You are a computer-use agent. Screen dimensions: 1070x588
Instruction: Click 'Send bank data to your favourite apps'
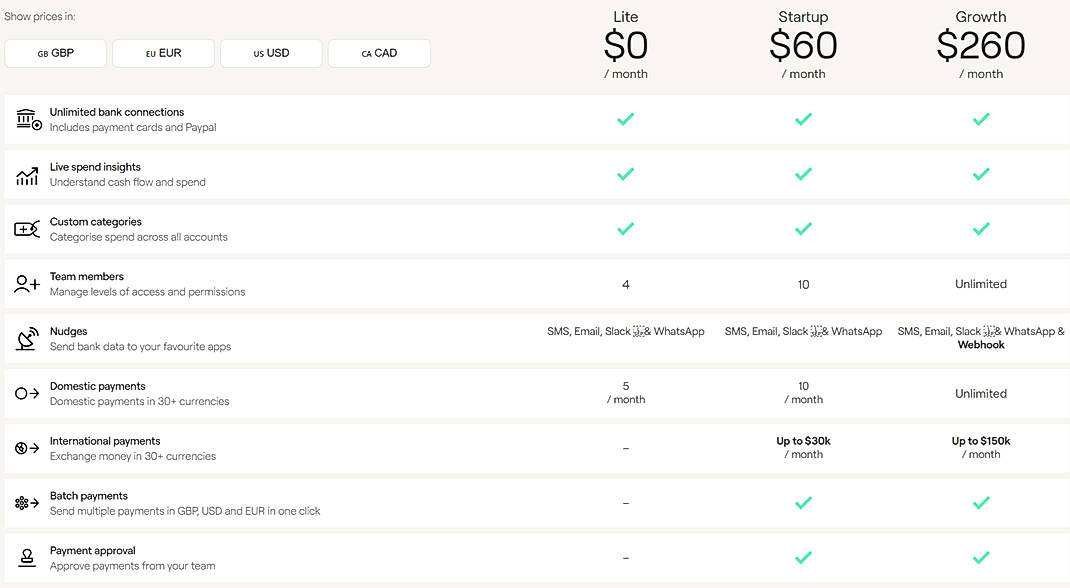141,347
